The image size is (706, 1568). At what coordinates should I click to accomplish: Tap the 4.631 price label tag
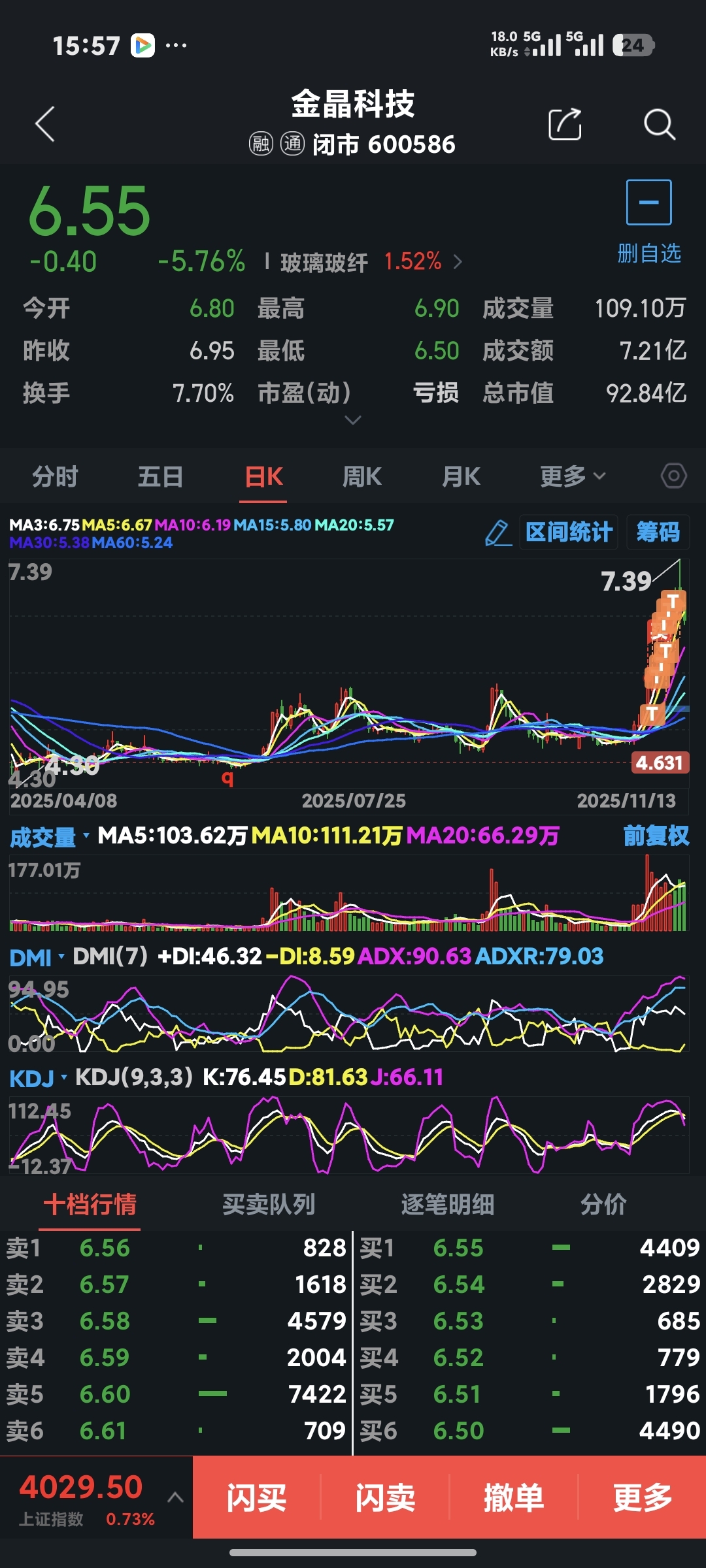tap(659, 762)
